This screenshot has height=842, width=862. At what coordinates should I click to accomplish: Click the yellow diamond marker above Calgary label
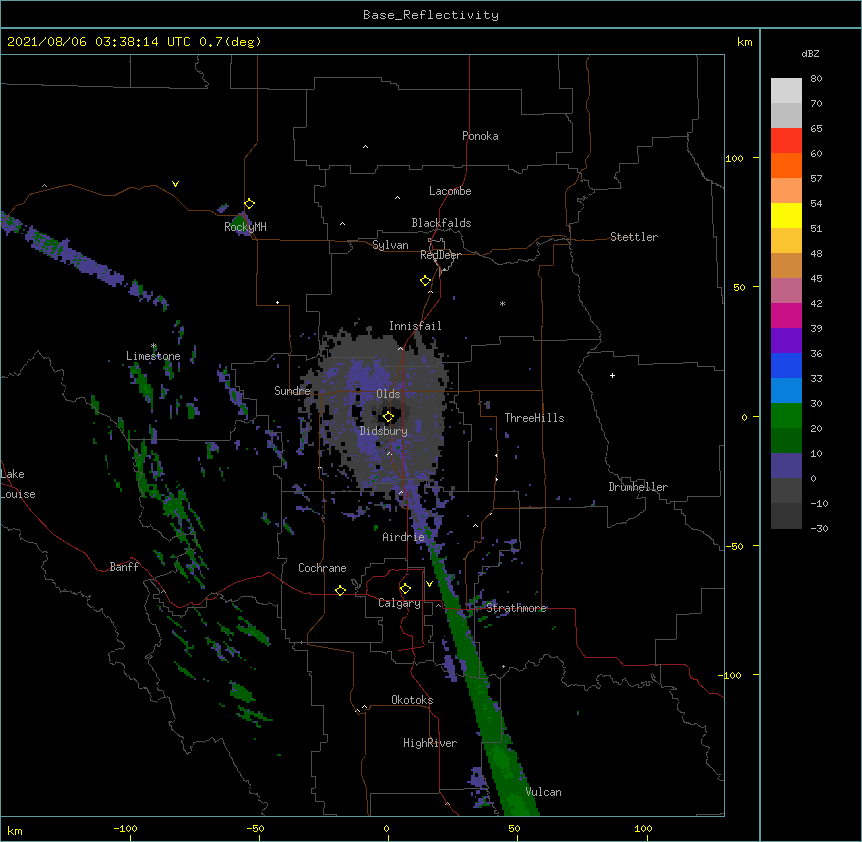[405, 589]
